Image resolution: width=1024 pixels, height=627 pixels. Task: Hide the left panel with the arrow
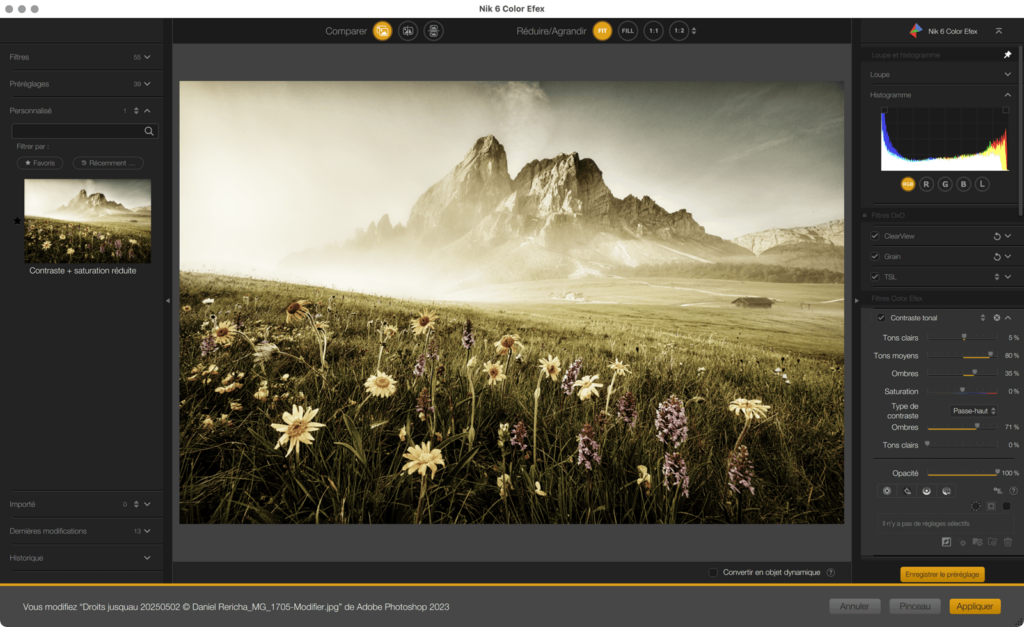[168, 301]
